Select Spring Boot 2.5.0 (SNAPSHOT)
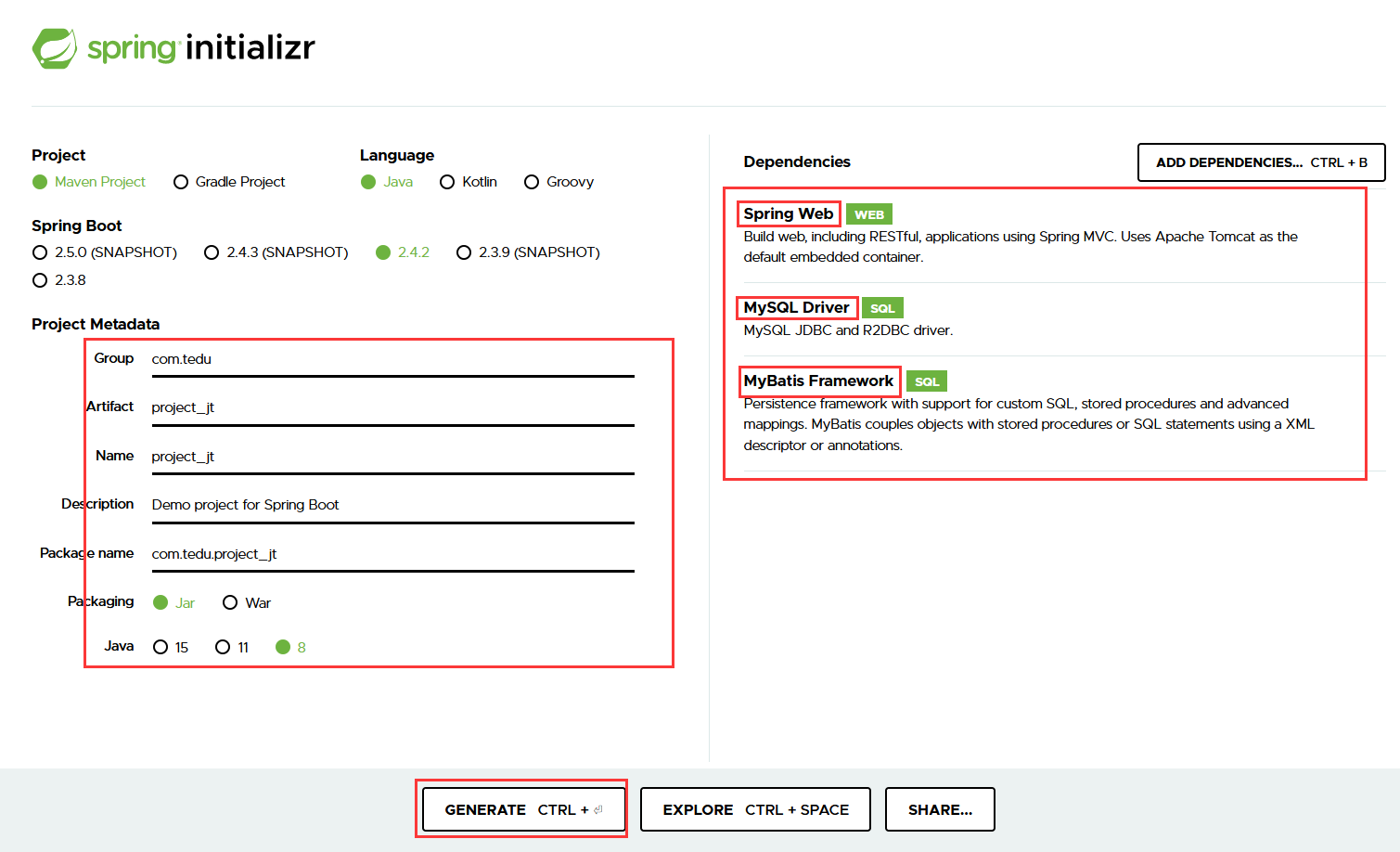1400x852 pixels. pyautogui.click(x=105, y=252)
